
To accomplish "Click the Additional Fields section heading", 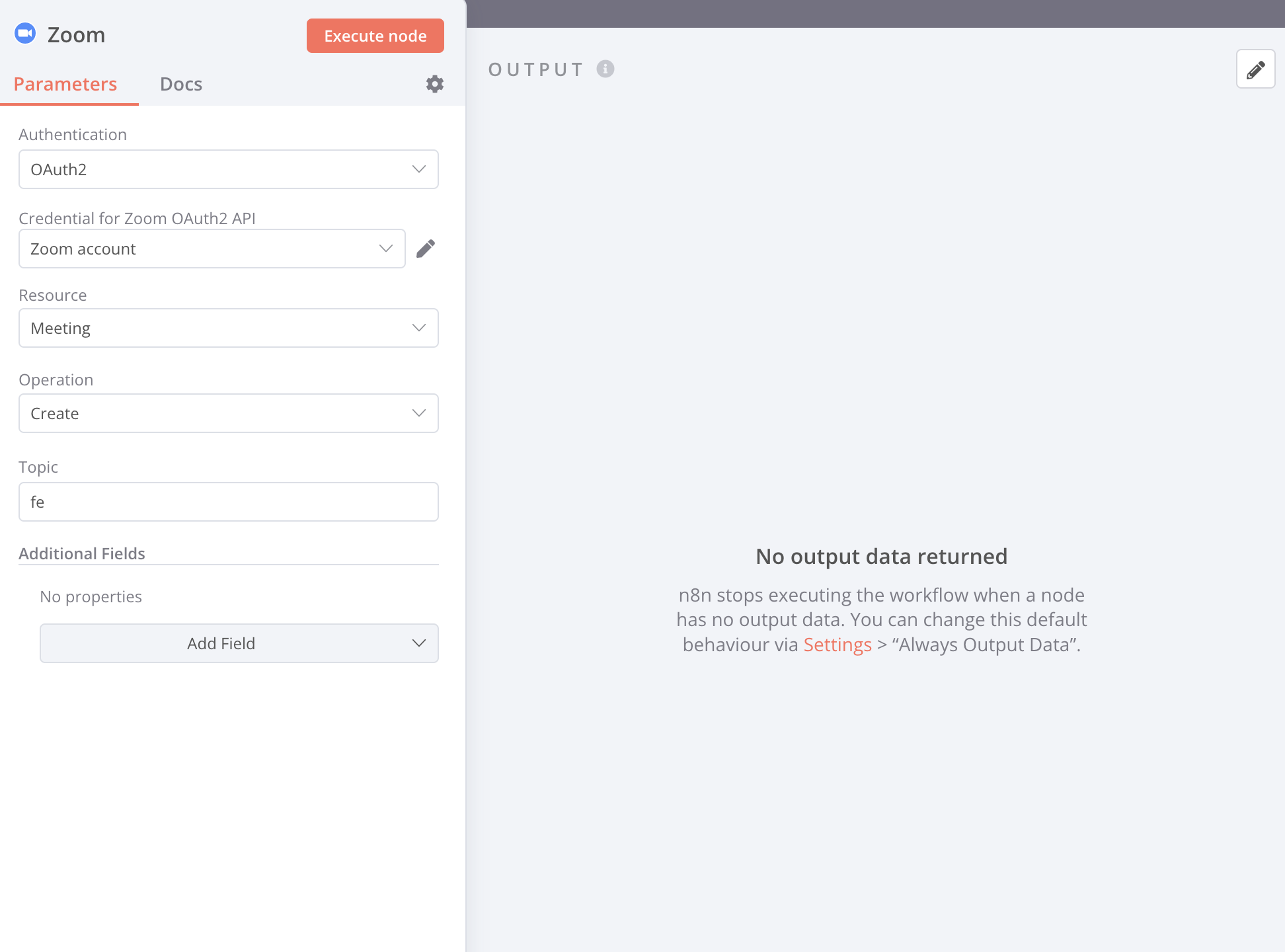I will (x=82, y=553).
